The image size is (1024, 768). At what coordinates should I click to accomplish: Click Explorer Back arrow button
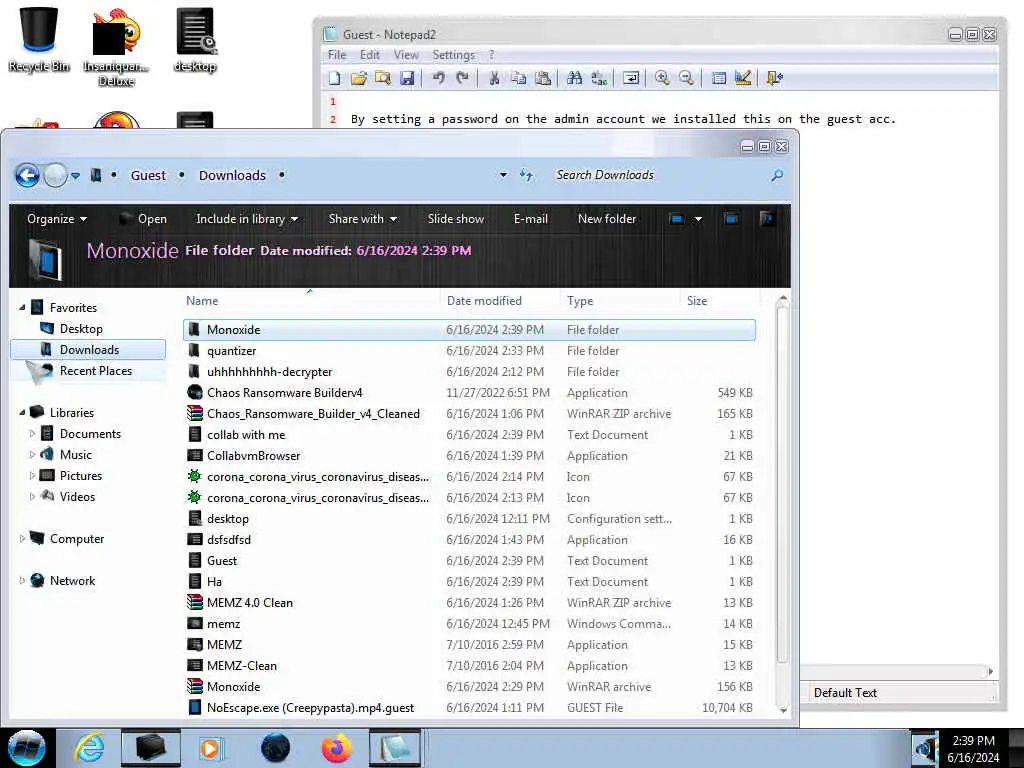click(27, 175)
